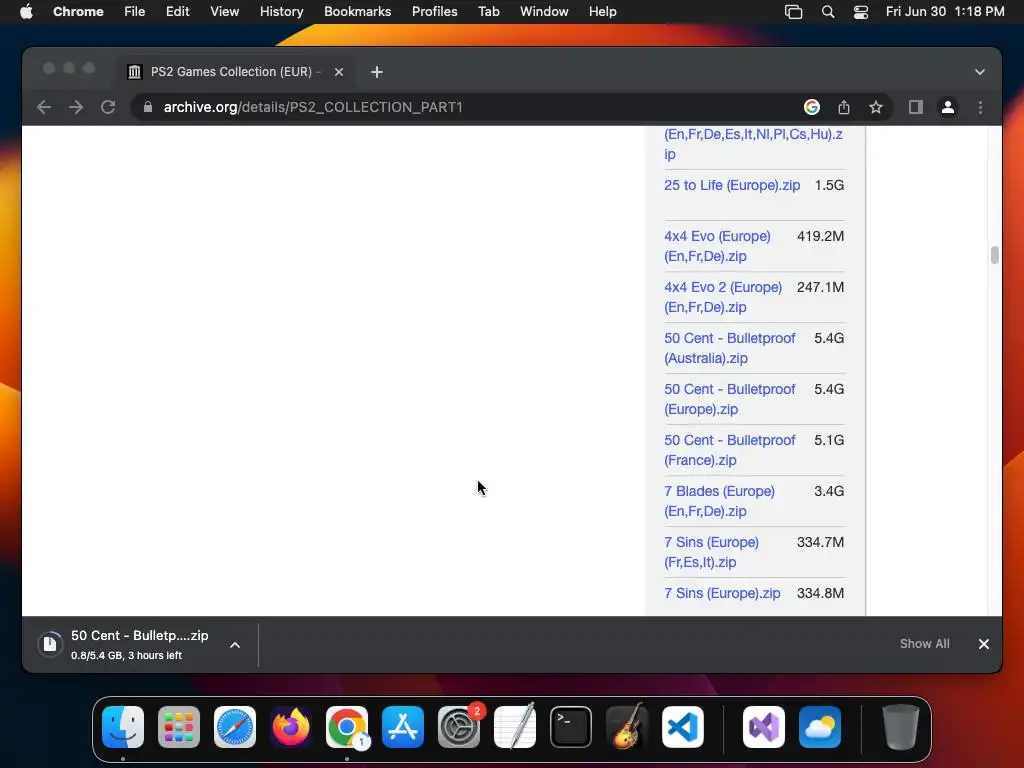Reload the archive.org page
The width and height of the screenshot is (1024, 768).
[x=108, y=107]
